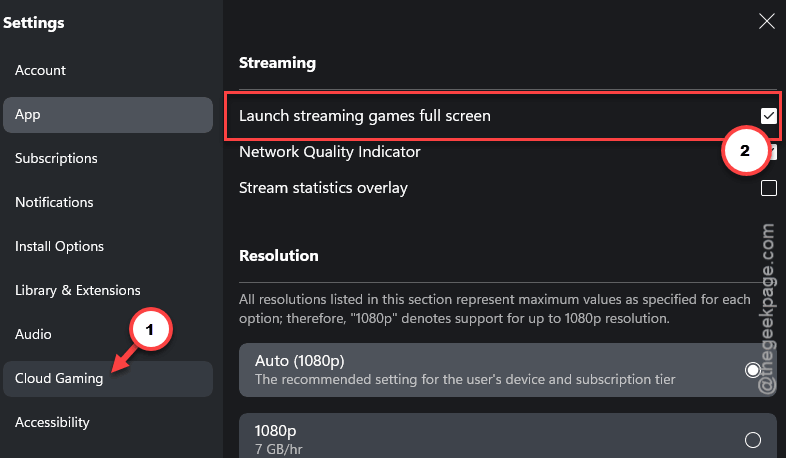Click the Stream statistics overlay label
786x458 pixels.
323,188
